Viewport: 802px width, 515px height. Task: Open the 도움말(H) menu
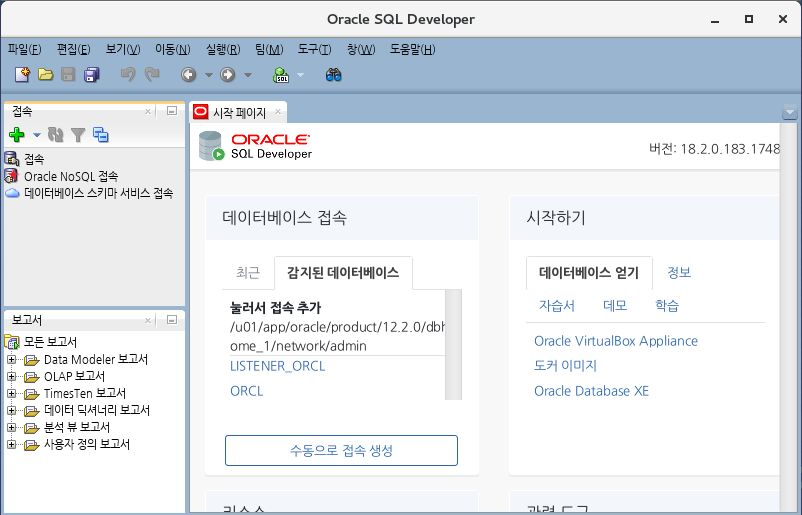[x=413, y=49]
